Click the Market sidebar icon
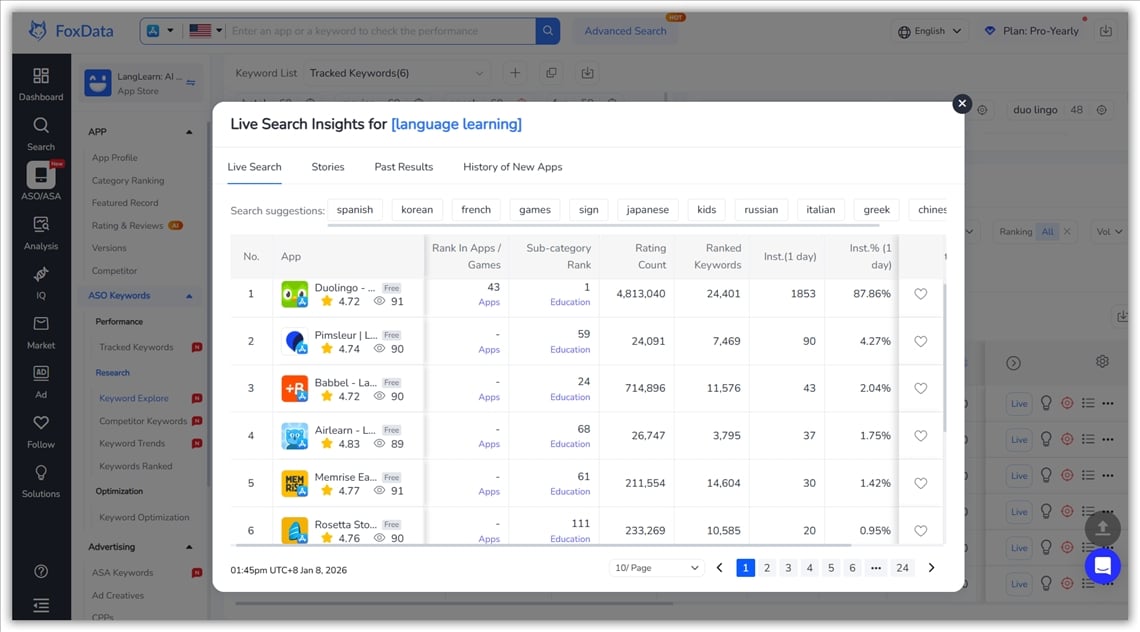Viewport: 1140px width, 632px height. [41, 332]
